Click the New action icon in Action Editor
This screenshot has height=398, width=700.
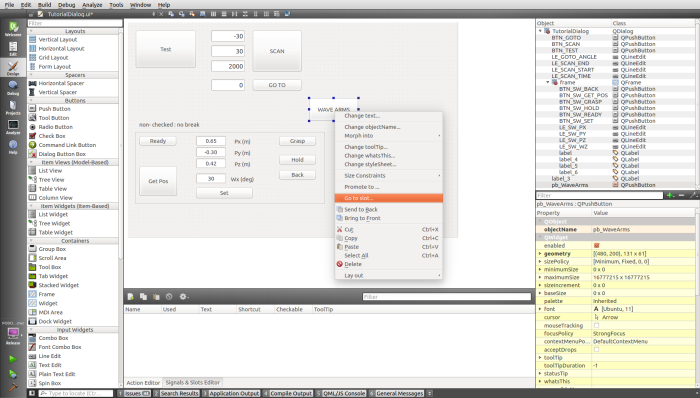(130, 296)
